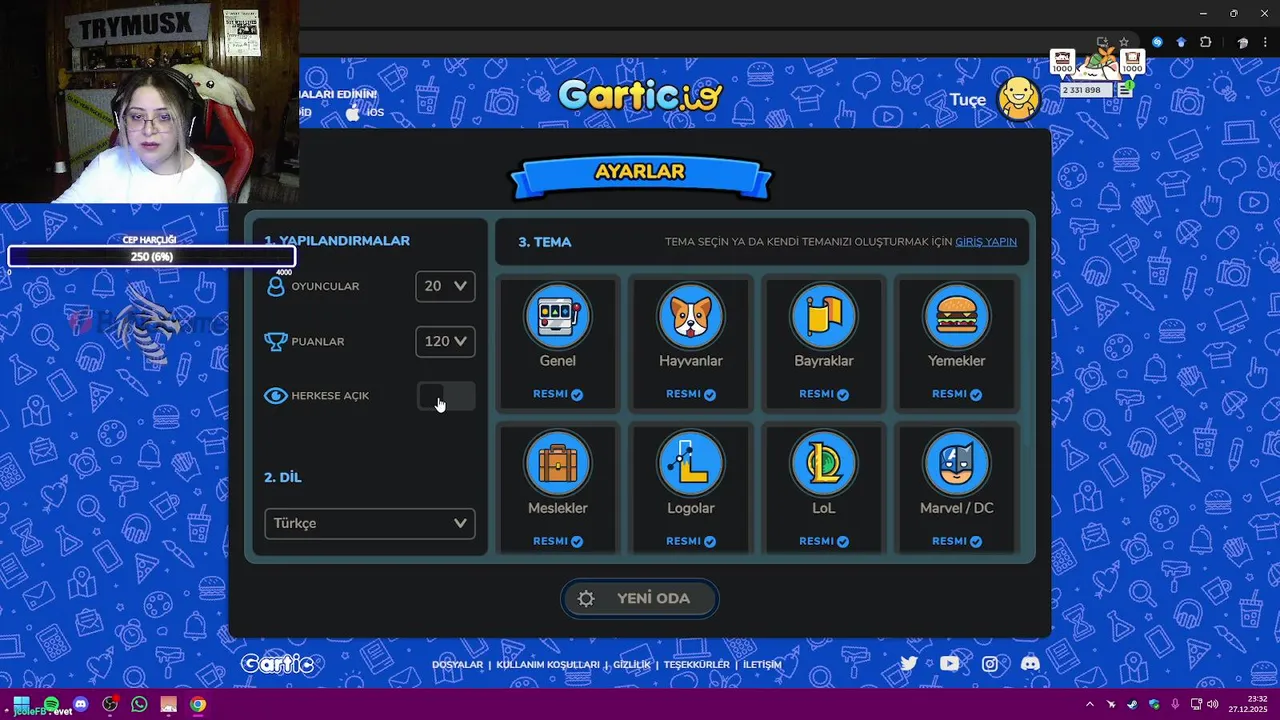This screenshot has height=720, width=1280.
Task: Switch to Chrome in the taskbar
Action: coord(198,704)
